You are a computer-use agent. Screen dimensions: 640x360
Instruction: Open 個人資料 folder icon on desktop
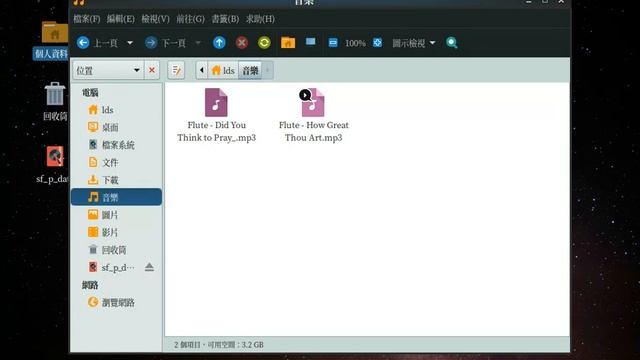click(54, 33)
